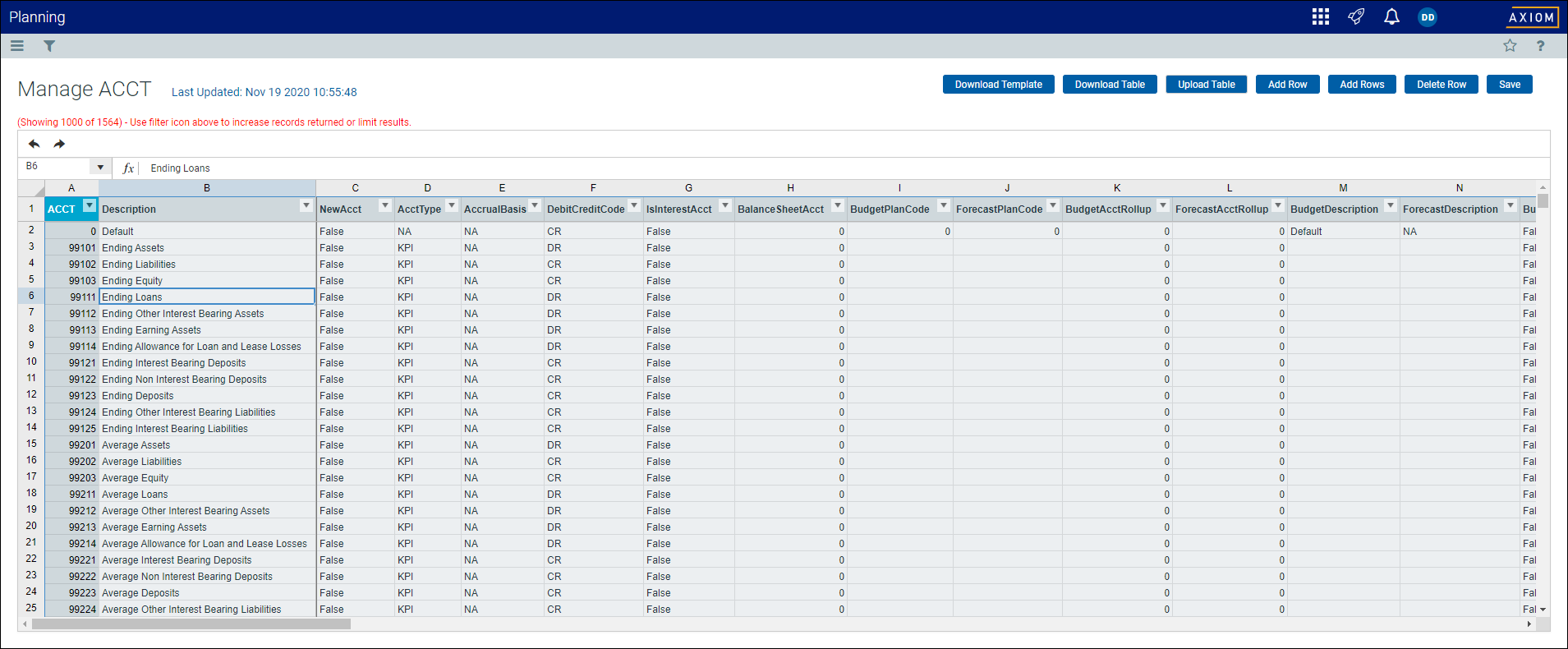Click the fx formula icon

(x=128, y=168)
